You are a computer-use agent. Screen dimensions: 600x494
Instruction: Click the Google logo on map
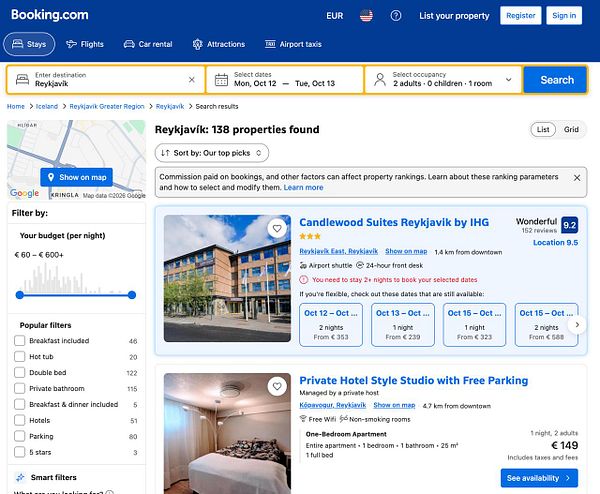24,193
